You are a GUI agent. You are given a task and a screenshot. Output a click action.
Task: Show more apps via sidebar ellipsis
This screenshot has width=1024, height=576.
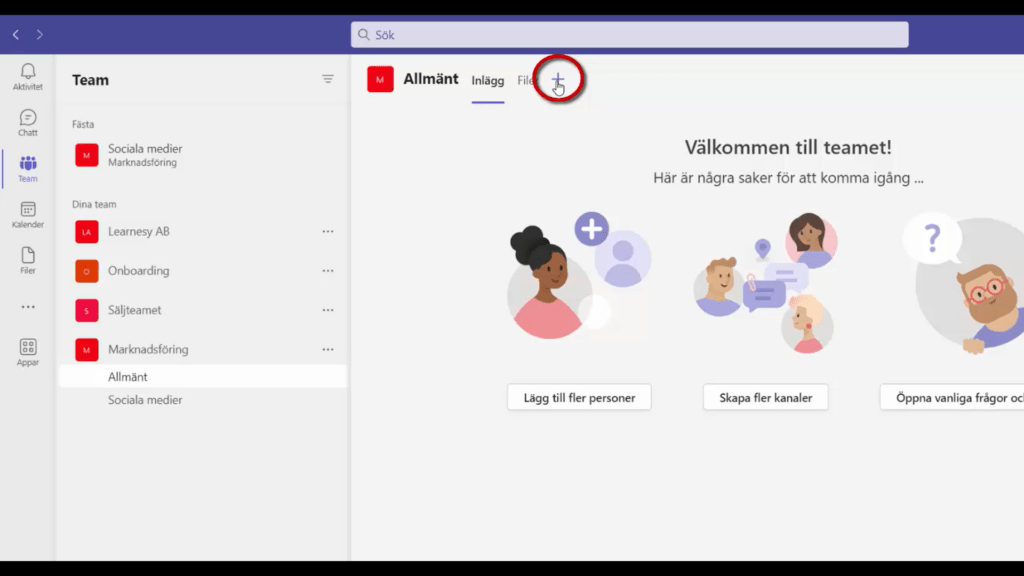(28, 307)
